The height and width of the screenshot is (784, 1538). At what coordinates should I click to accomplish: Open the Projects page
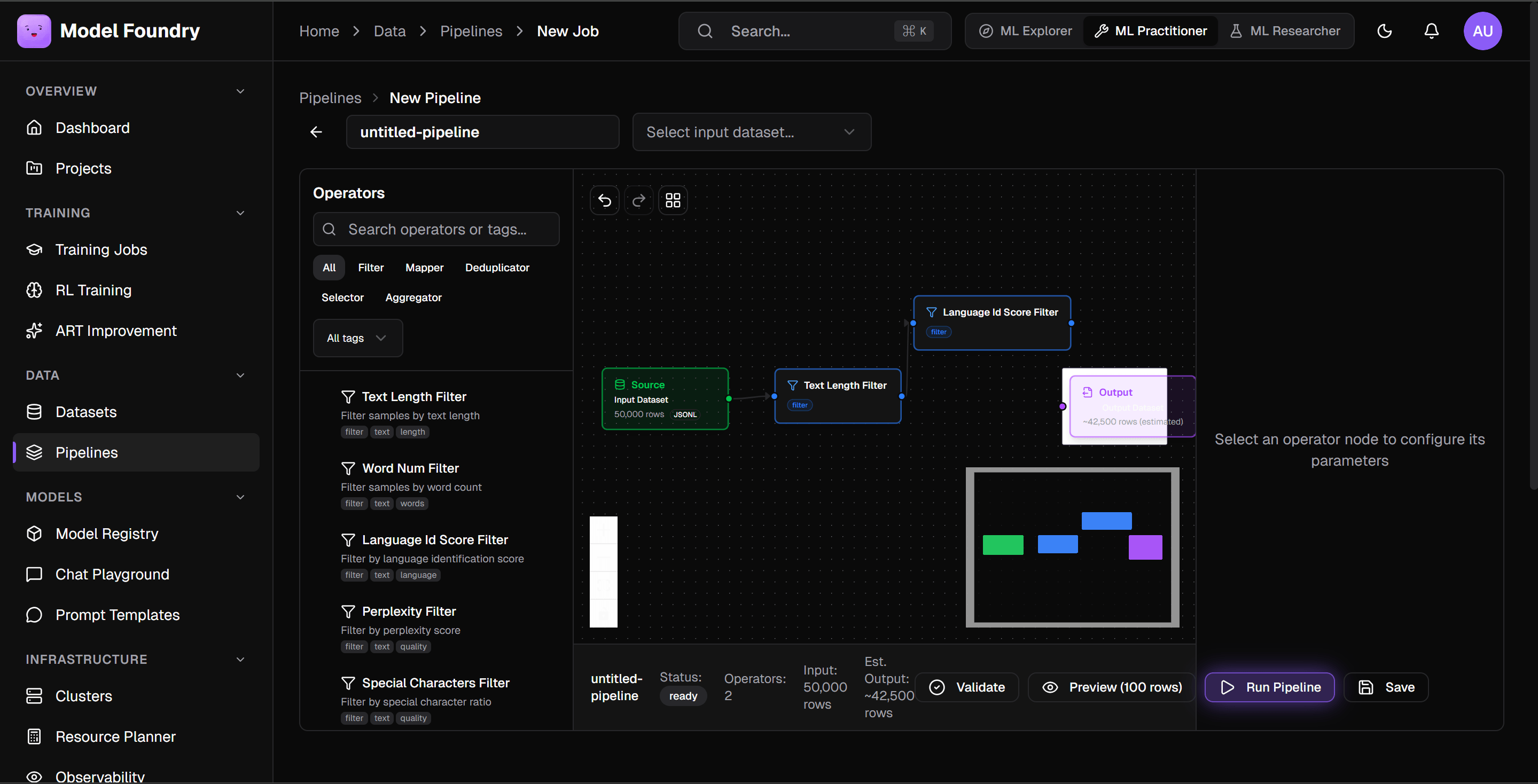pyautogui.click(x=136, y=168)
